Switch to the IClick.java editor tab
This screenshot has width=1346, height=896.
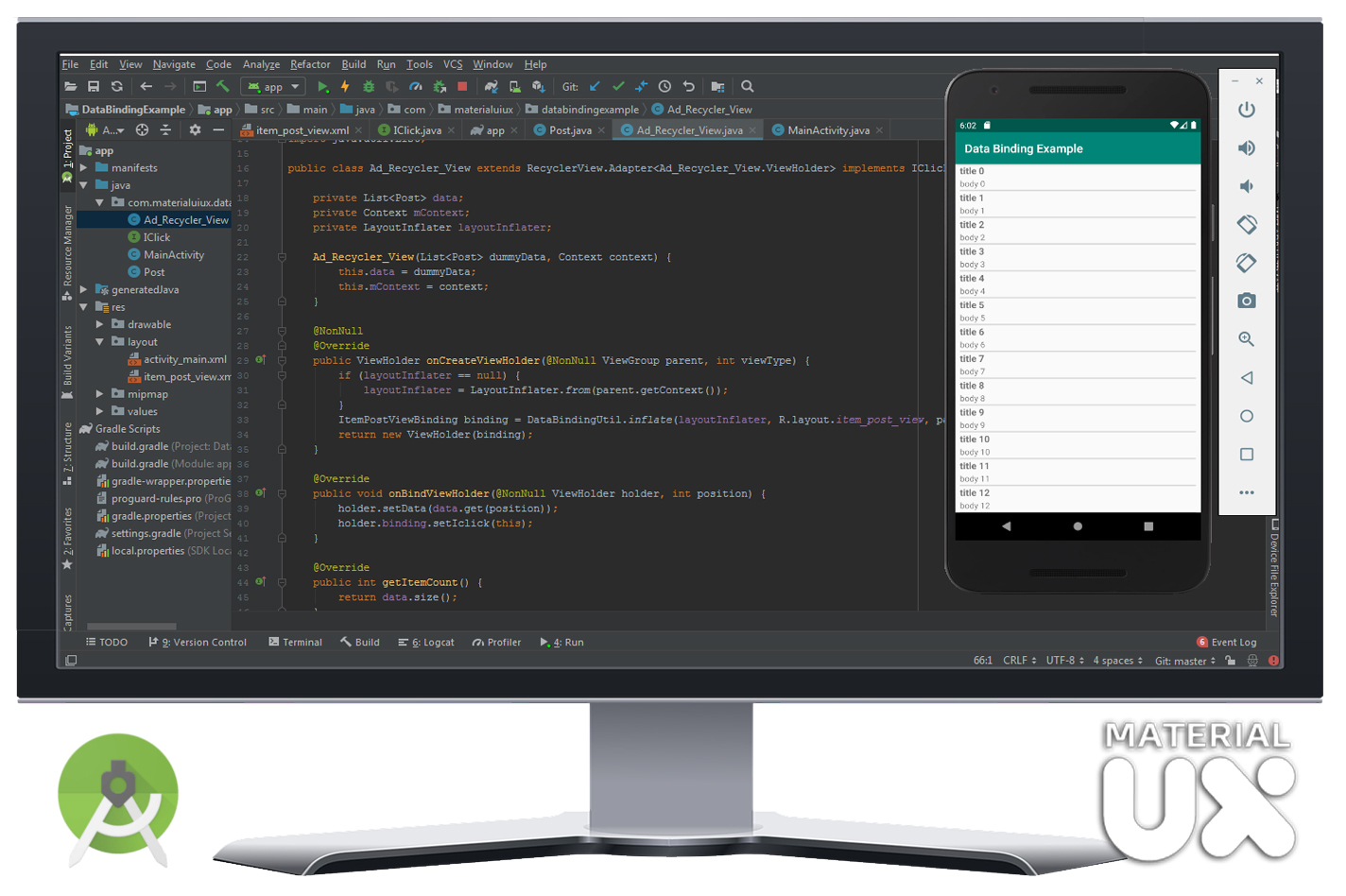(417, 130)
